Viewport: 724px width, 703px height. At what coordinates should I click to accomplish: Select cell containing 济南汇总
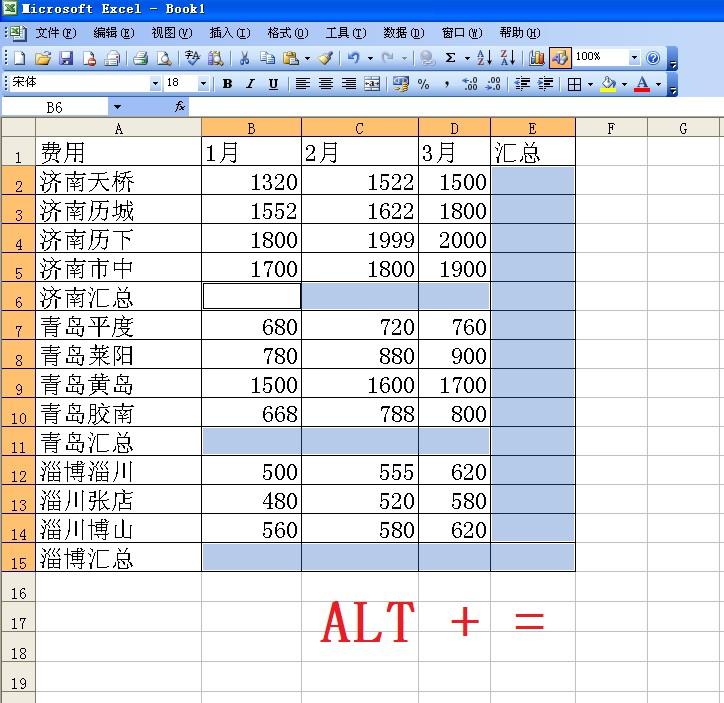[118, 296]
